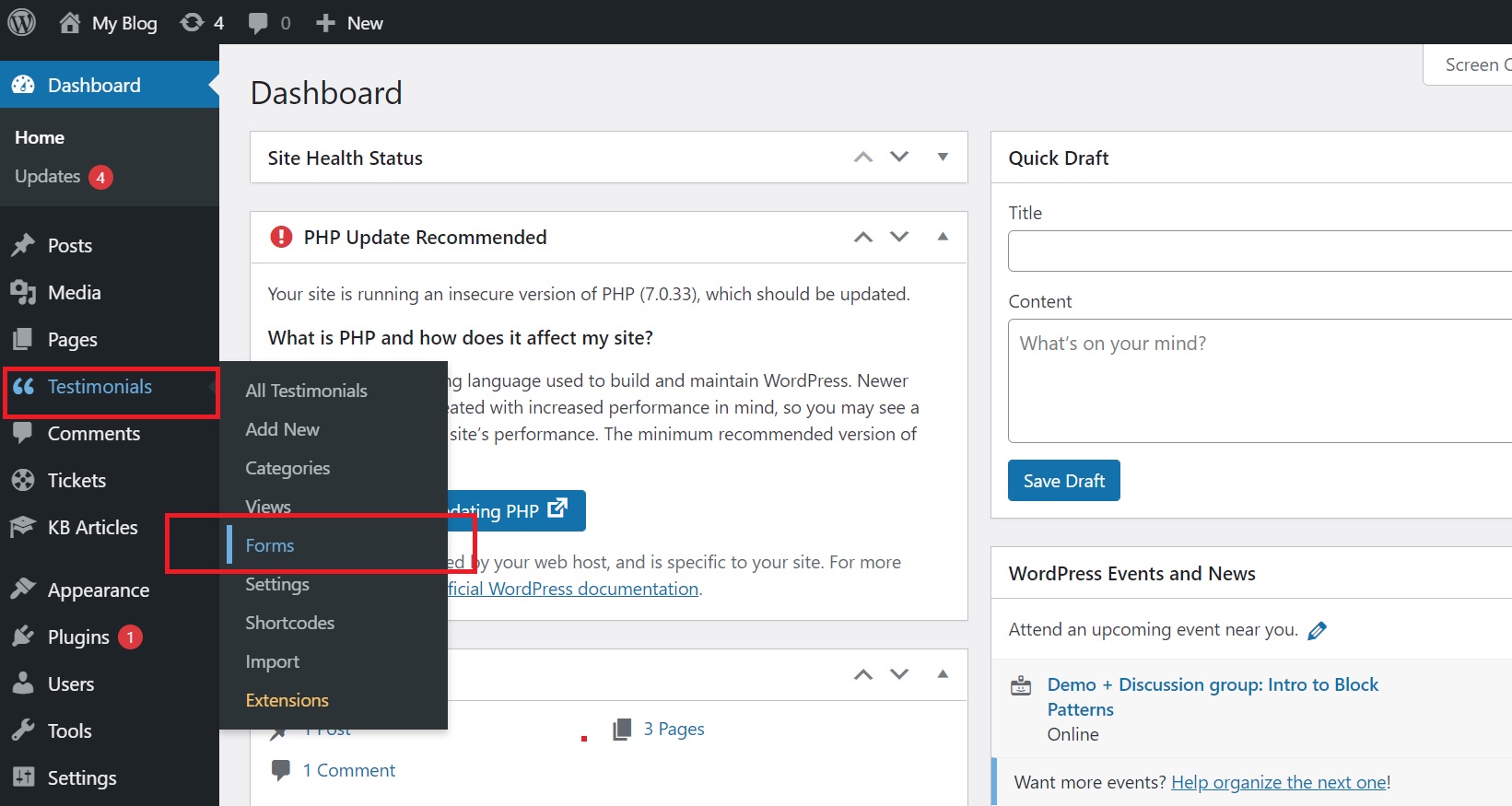Focus the What's on your mind content box
The width and height of the screenshot is (1512, 806).
(1260, 380)
